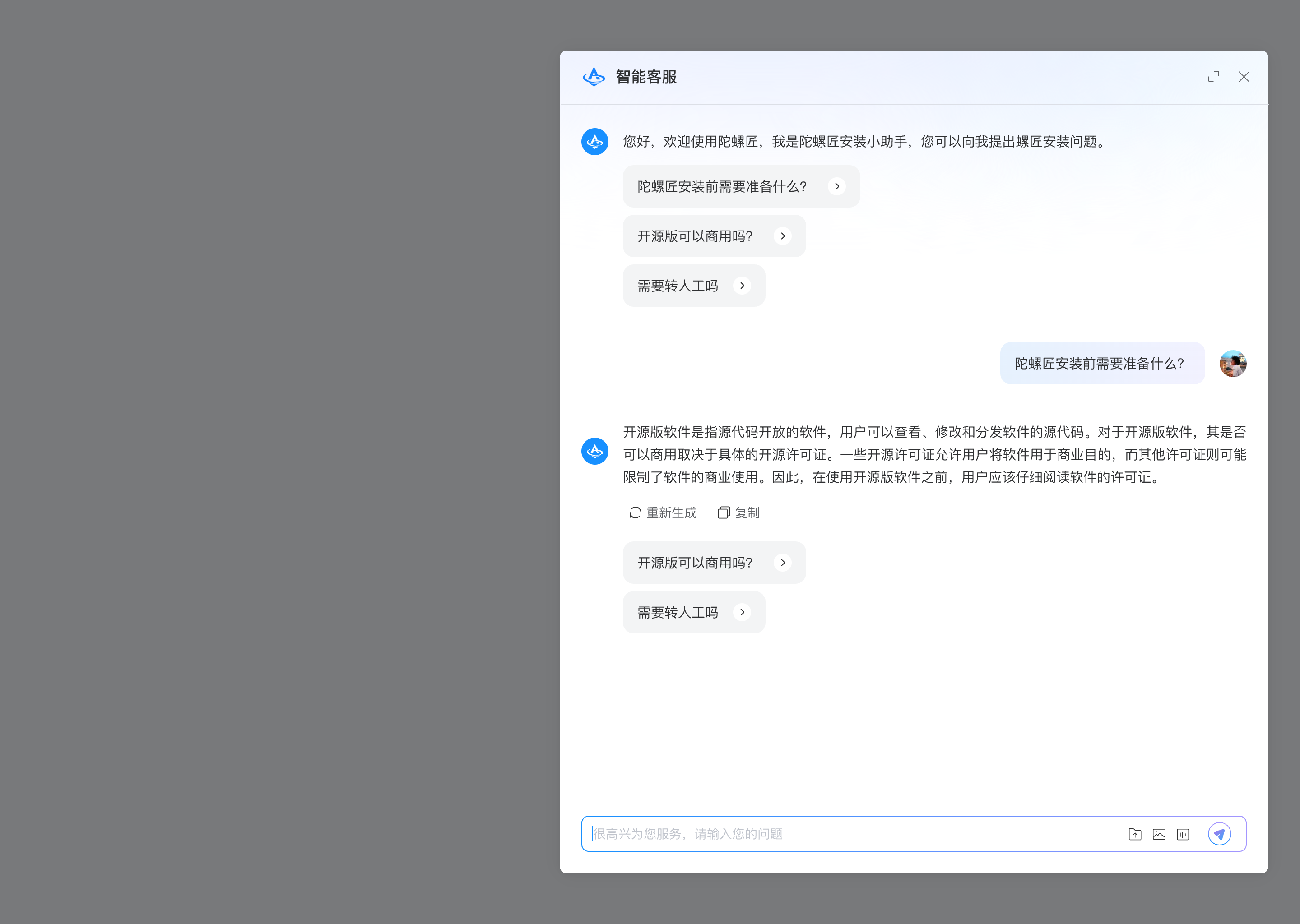Click the assistant avatar beside welcome message
The height and width of the screenshot is (924, 1300).
(x=595, y=141)
